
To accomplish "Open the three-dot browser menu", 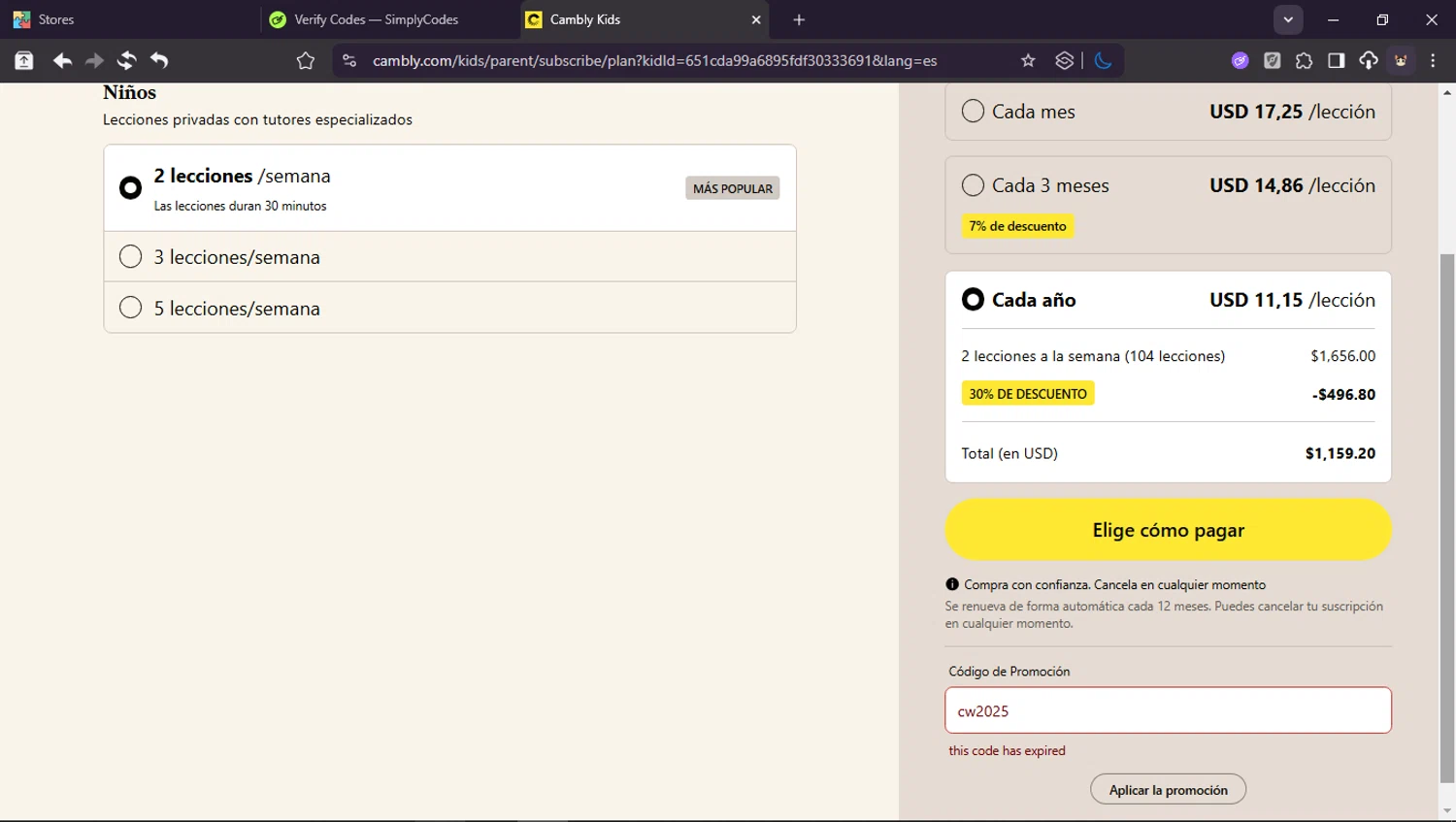I will point(1433,60).
